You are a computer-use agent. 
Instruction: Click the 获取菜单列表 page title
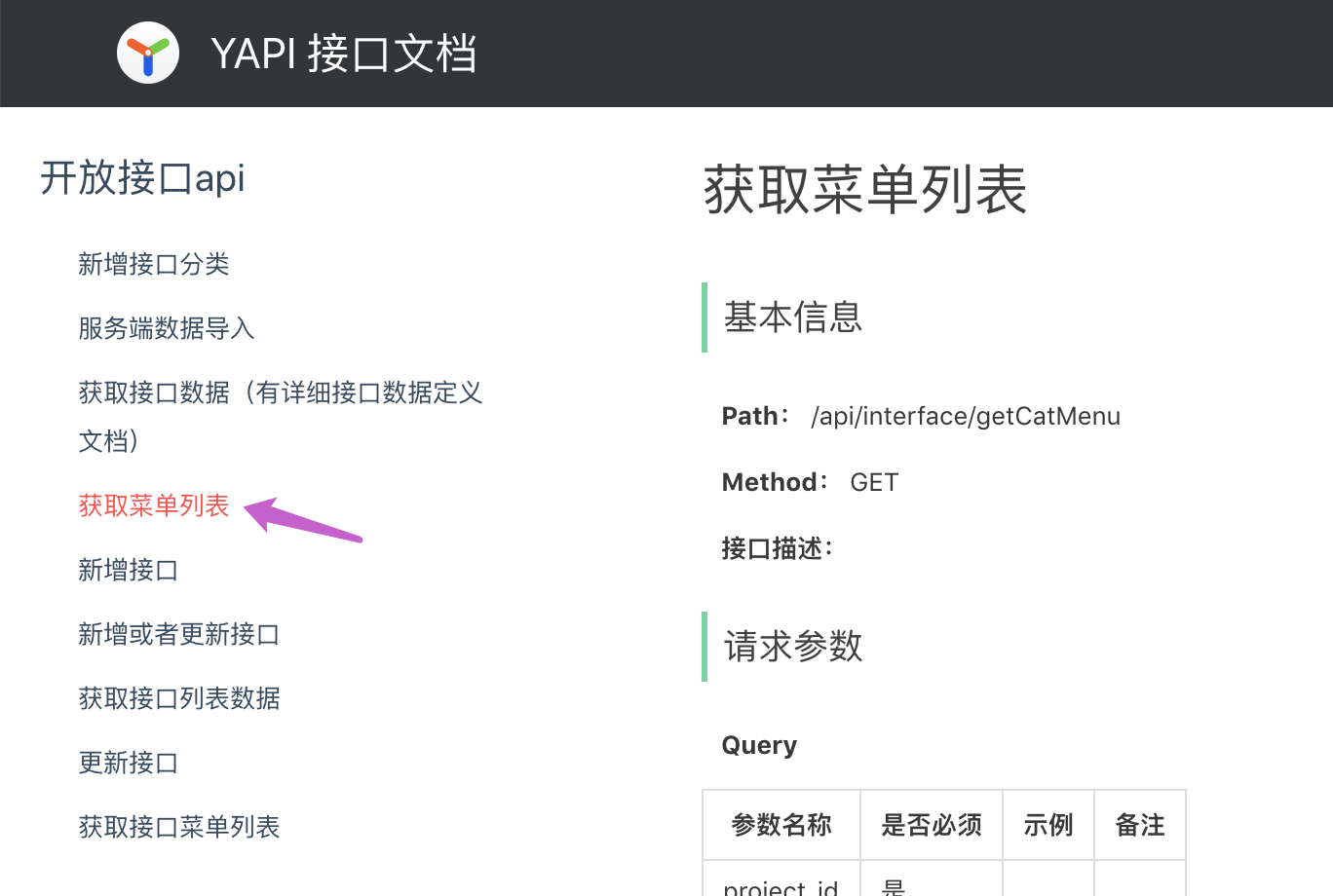(864, 192)
